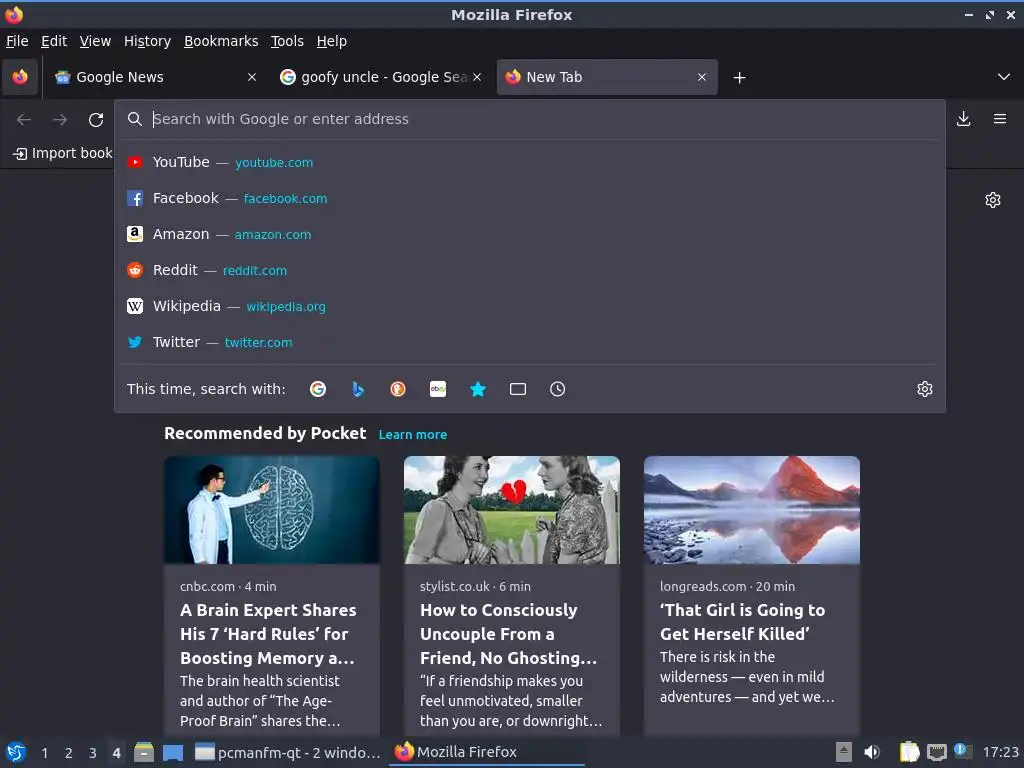This screenshot has width=1024, height=768.
Task: Click the blue show desktop taskbar icon
Action: [x=173, y=752]
